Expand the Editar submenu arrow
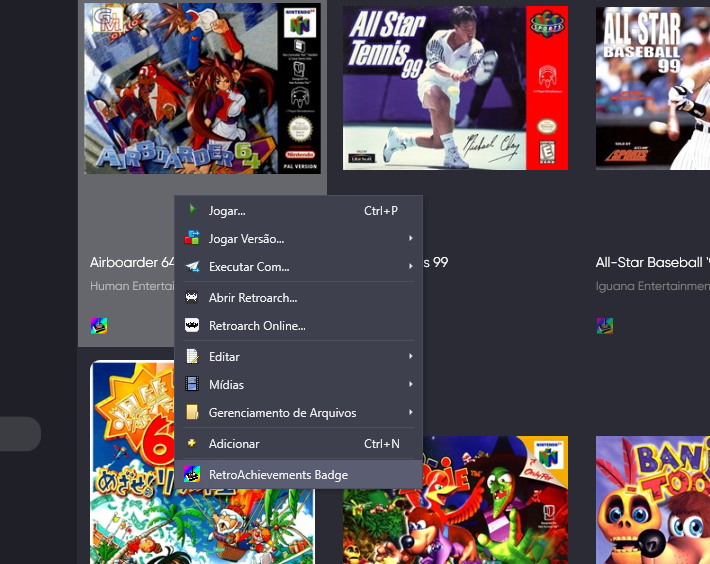This screenshot has width=710, height=564. pos(411,356)
